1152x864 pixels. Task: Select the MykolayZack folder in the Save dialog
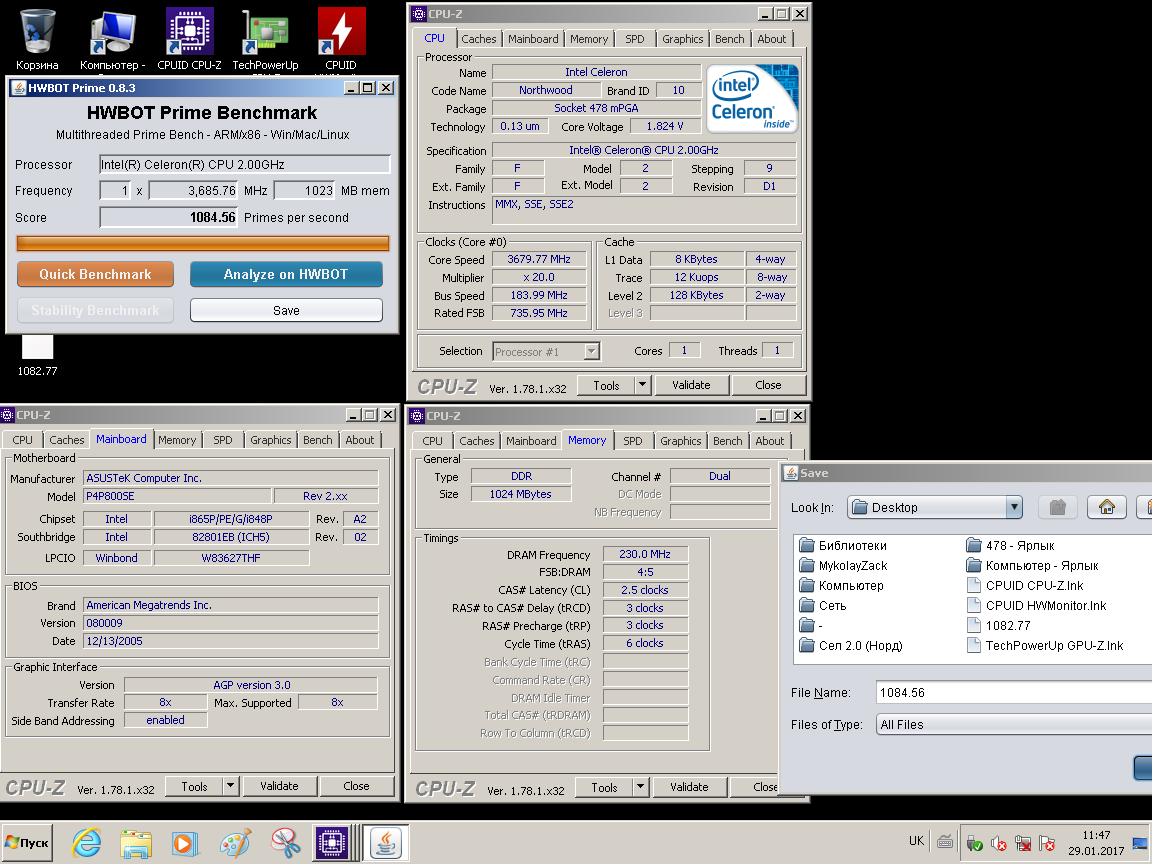click(x=843, y=566)
